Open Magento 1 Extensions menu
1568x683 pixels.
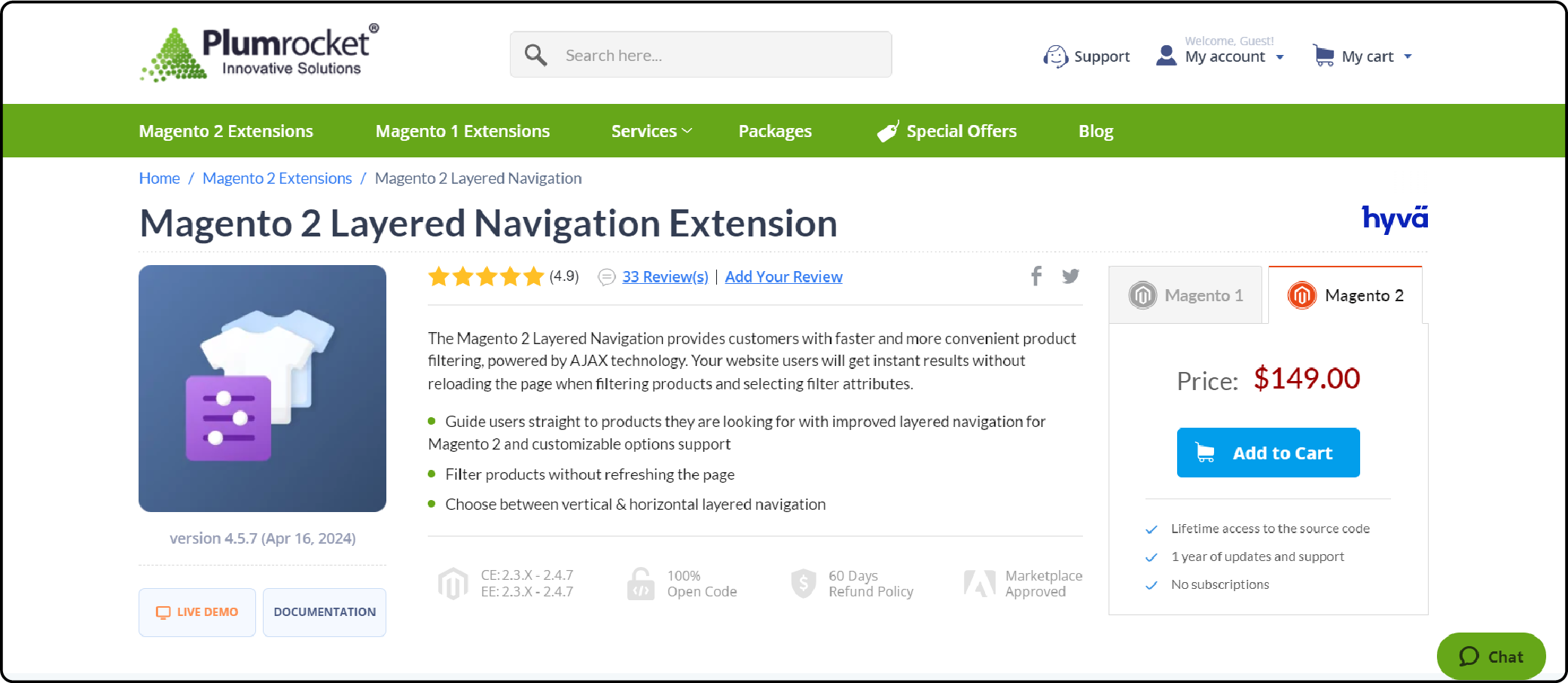(x=462, y=131)
